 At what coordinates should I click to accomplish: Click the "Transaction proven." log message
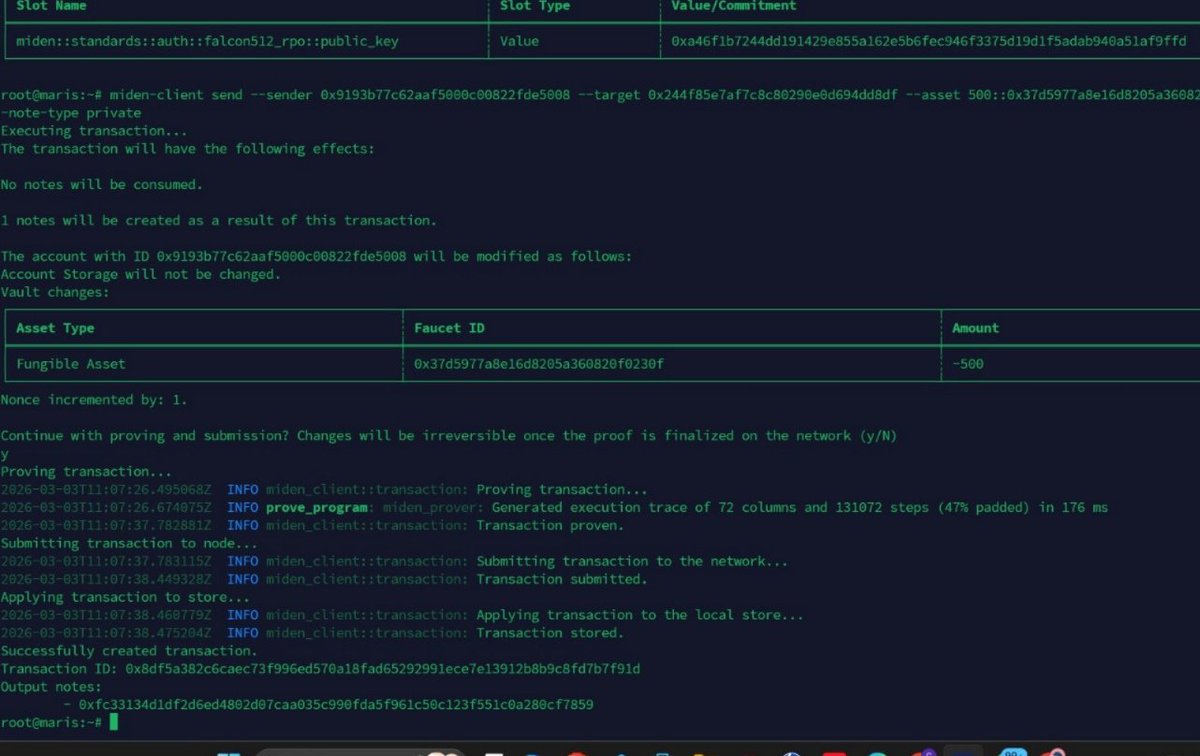click(550, 526)
